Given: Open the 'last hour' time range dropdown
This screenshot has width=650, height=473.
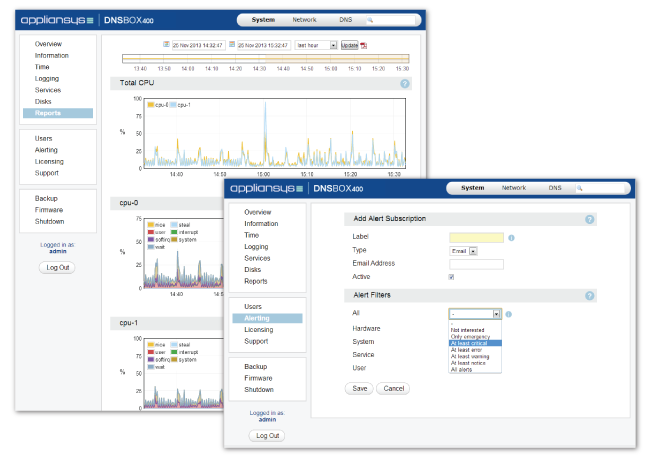Looking at the screenshot, I should pyautogui.click(x=316, y=45).
